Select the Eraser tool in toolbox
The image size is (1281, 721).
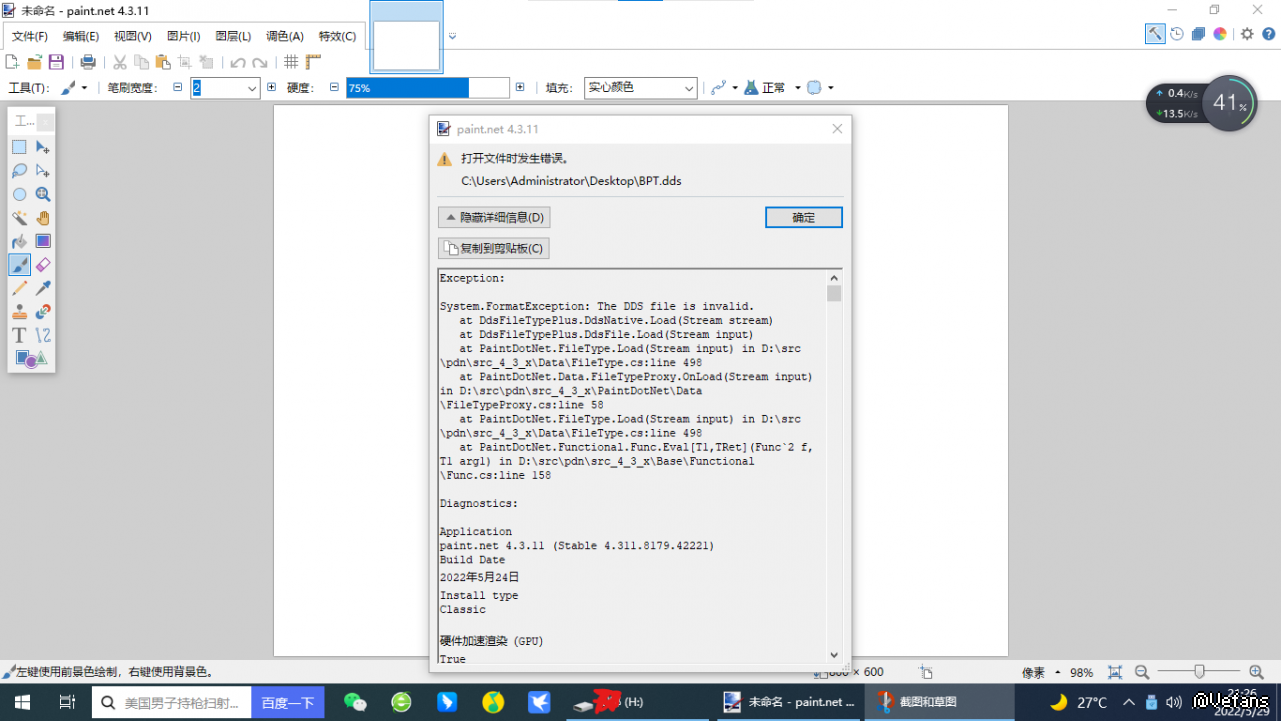point(43,264)
